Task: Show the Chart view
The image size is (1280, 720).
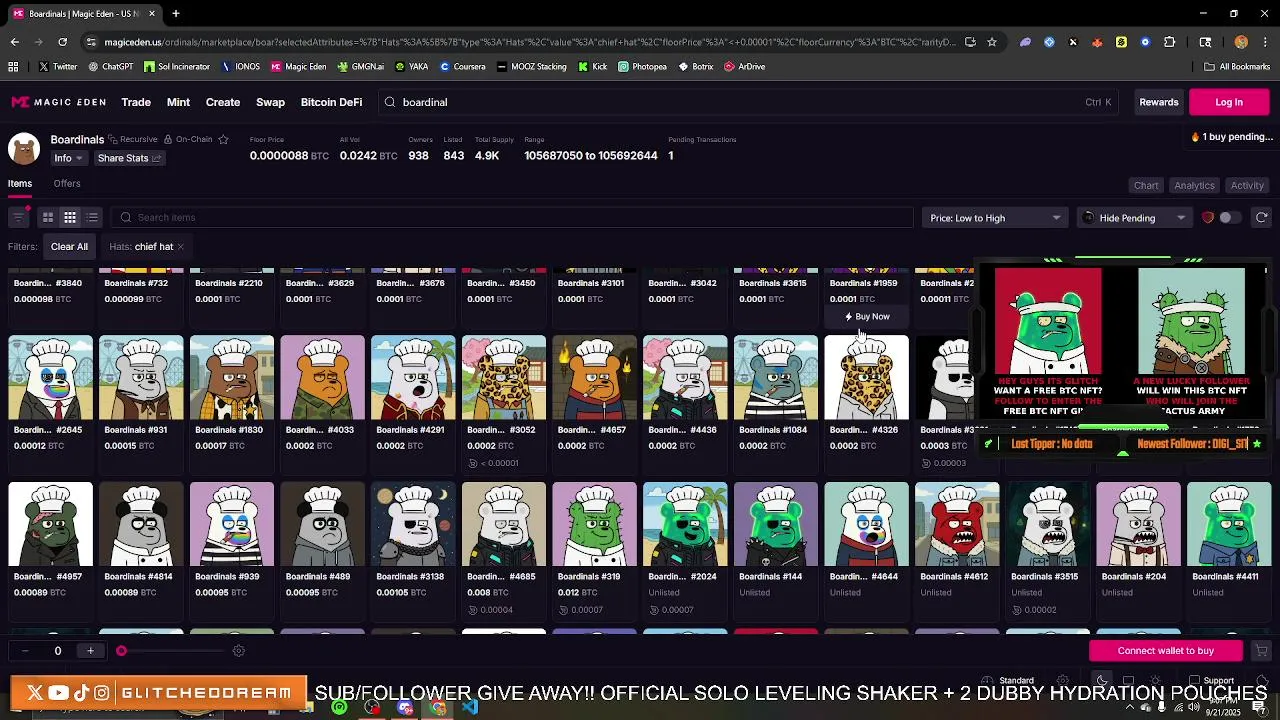Action: 1146,185
